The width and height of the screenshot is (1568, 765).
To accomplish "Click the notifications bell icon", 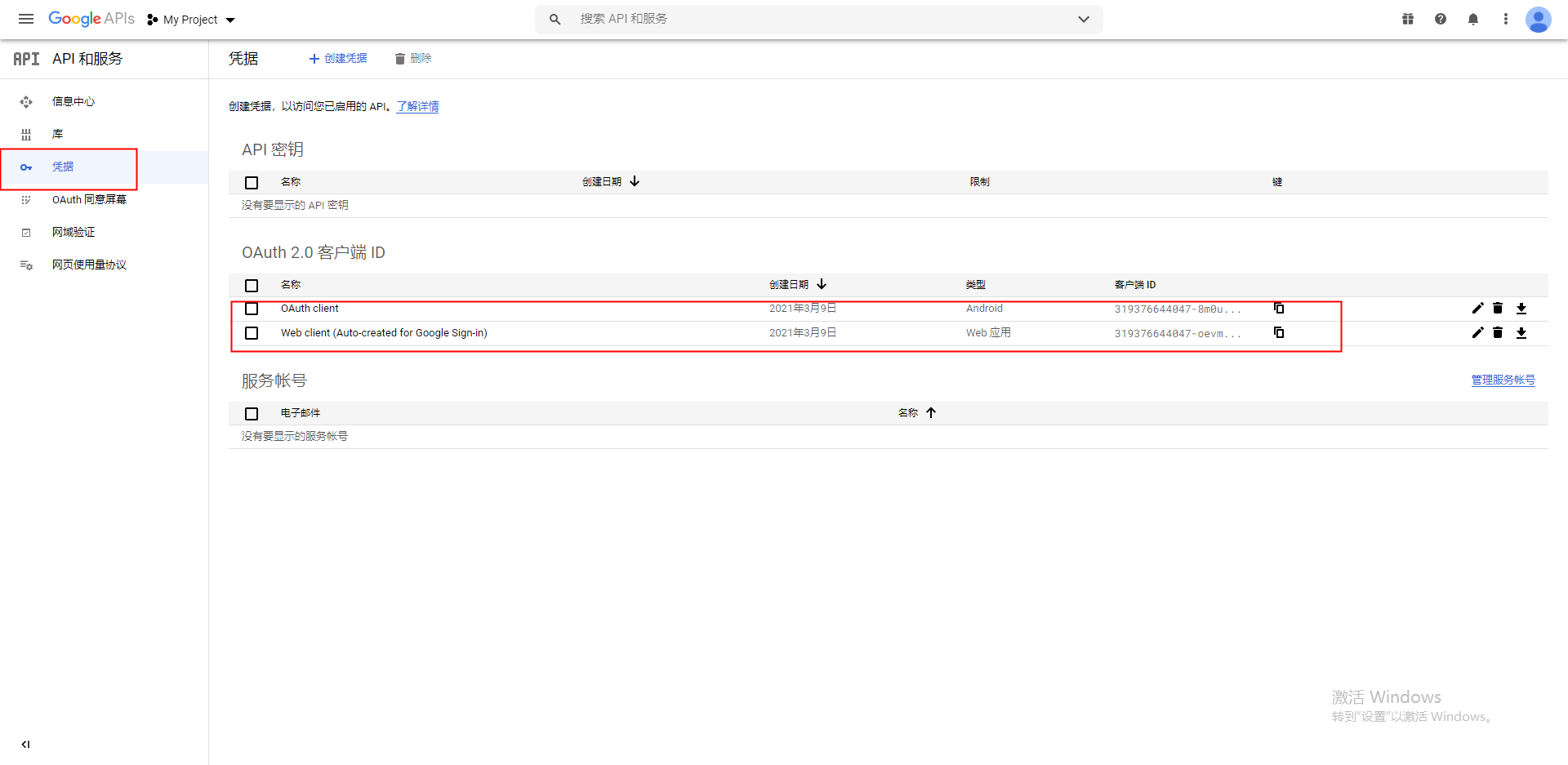I will (x=1473, y=19).
